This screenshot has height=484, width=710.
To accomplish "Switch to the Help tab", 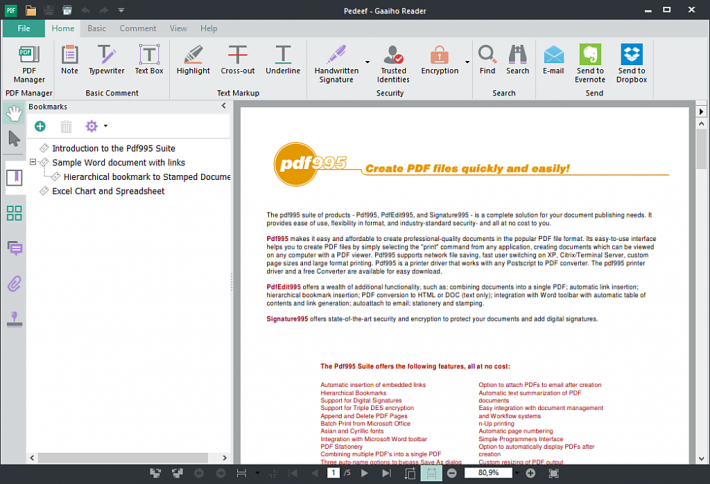I will pyautogui.click(x=209, y=28).
